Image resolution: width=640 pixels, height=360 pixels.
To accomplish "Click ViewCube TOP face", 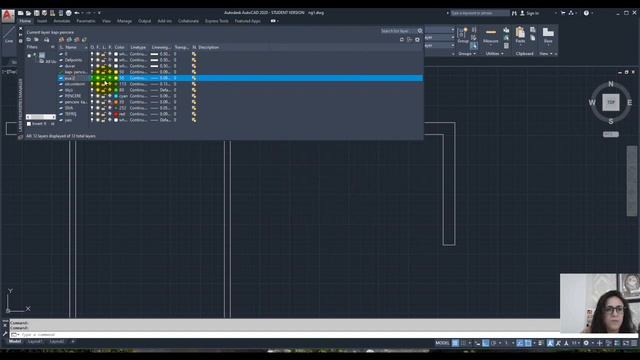I will pos(611,102).
